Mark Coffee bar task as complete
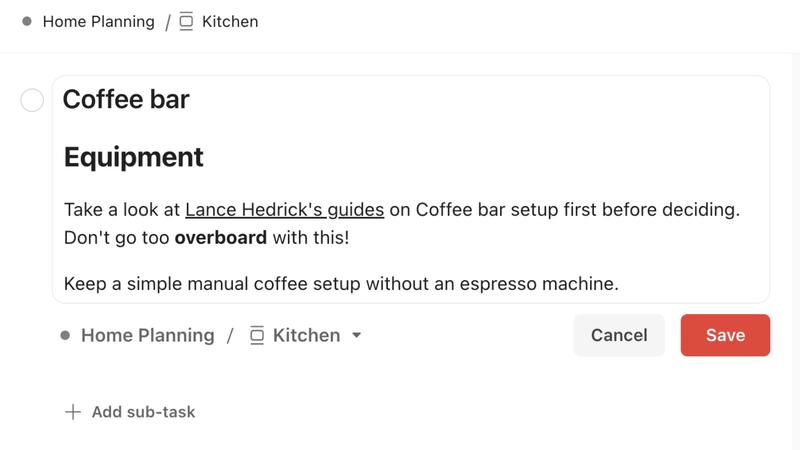 tap(32, 100)
